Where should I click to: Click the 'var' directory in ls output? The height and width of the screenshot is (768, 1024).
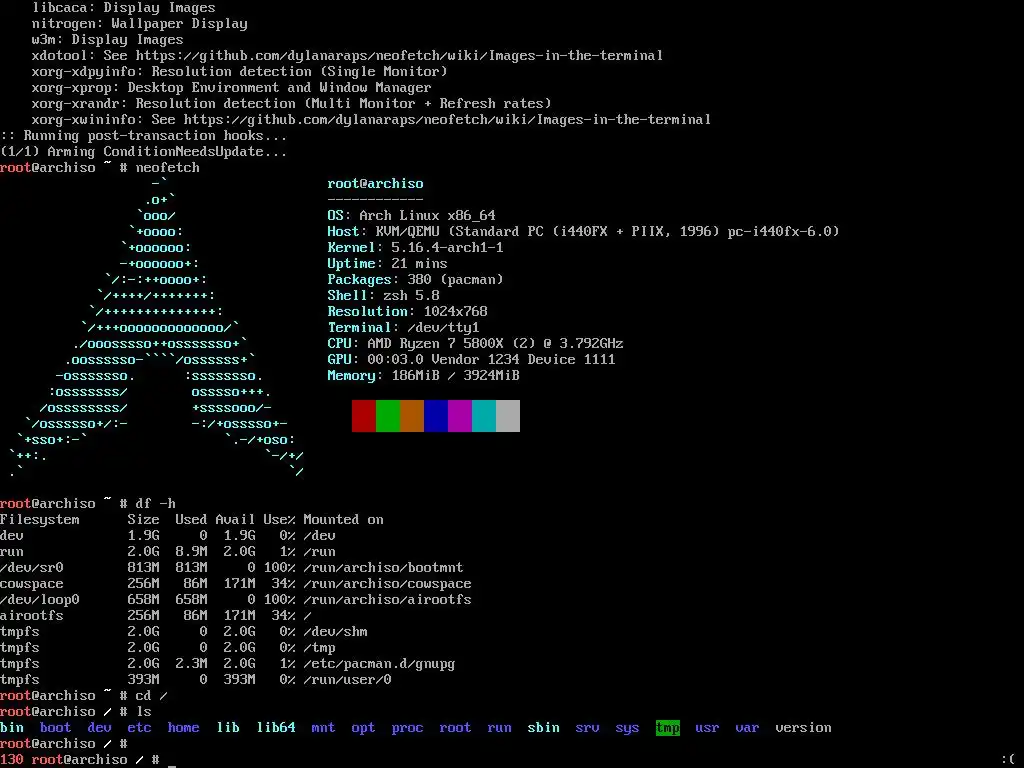pyautogui.click(x=747, y=728)
